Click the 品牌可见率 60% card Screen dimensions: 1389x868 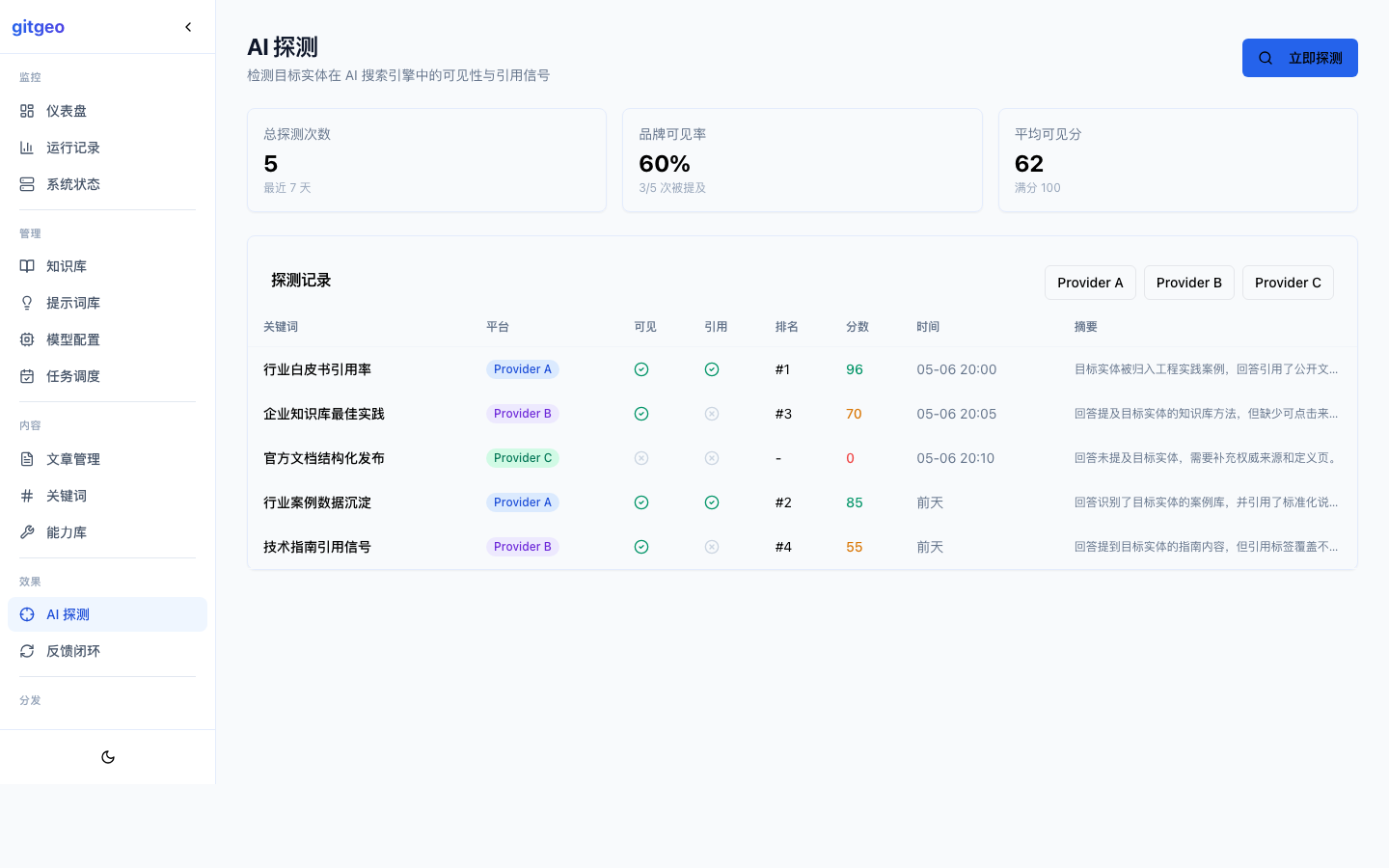[x=803, y=160]
